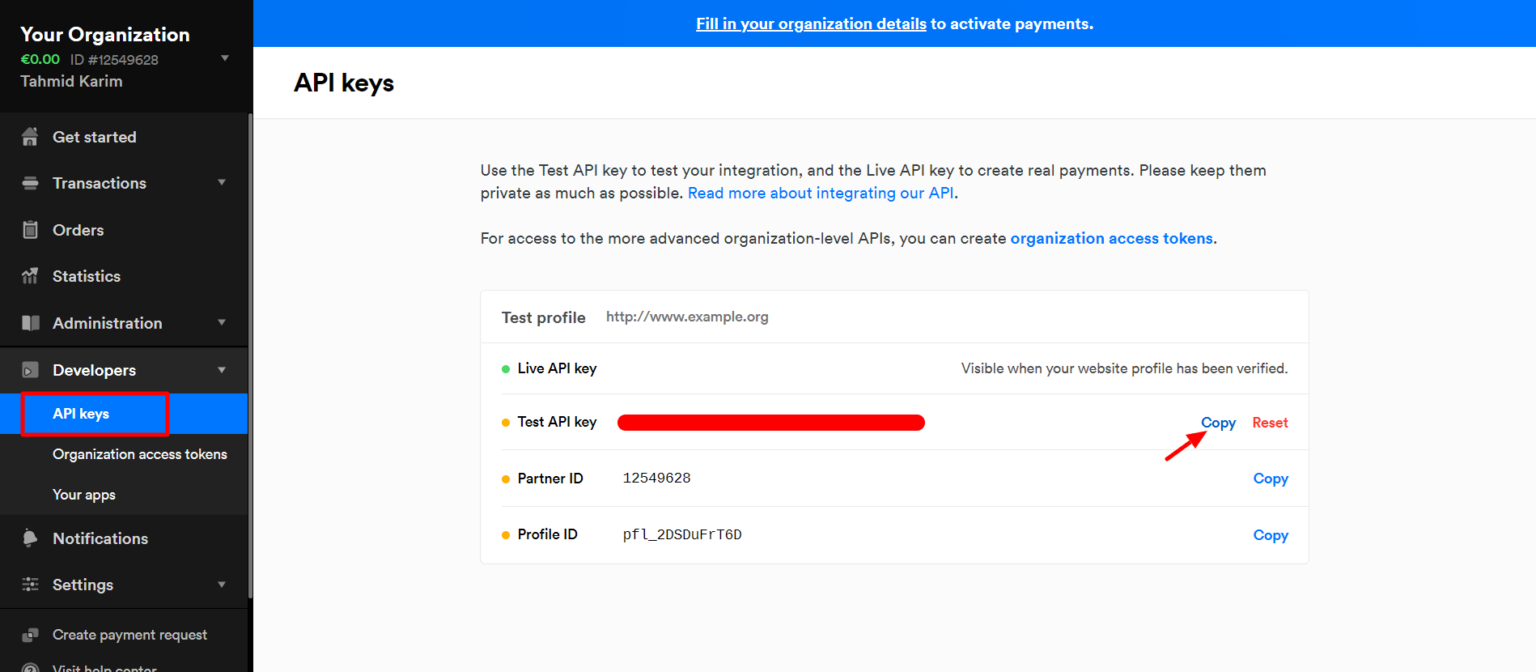The height and width of the screenshot is (672, 1536).
Task: Expand the Transactions menu chevron
Action: click(223, 183)
